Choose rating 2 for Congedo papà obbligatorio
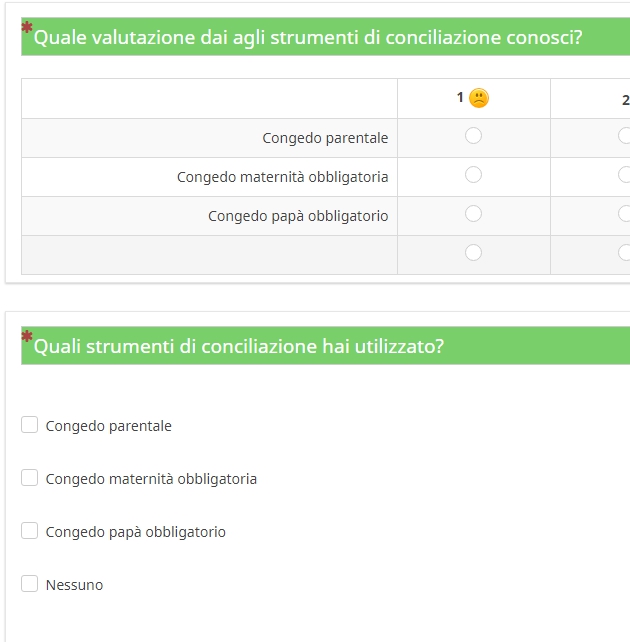630x642 pixels. (x=624, y=214)
